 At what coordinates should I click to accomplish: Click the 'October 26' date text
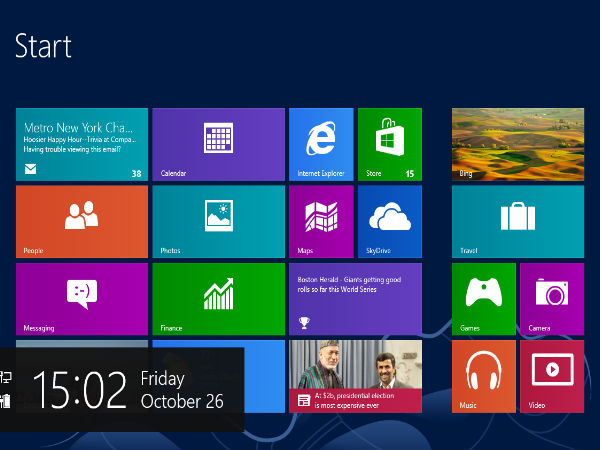point(182,401)
